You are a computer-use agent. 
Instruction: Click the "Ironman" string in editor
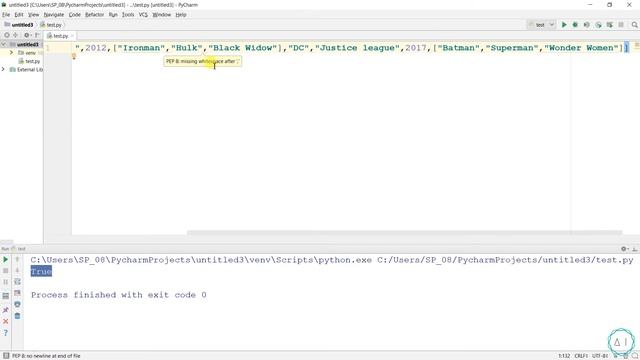[x=141, y=48]
